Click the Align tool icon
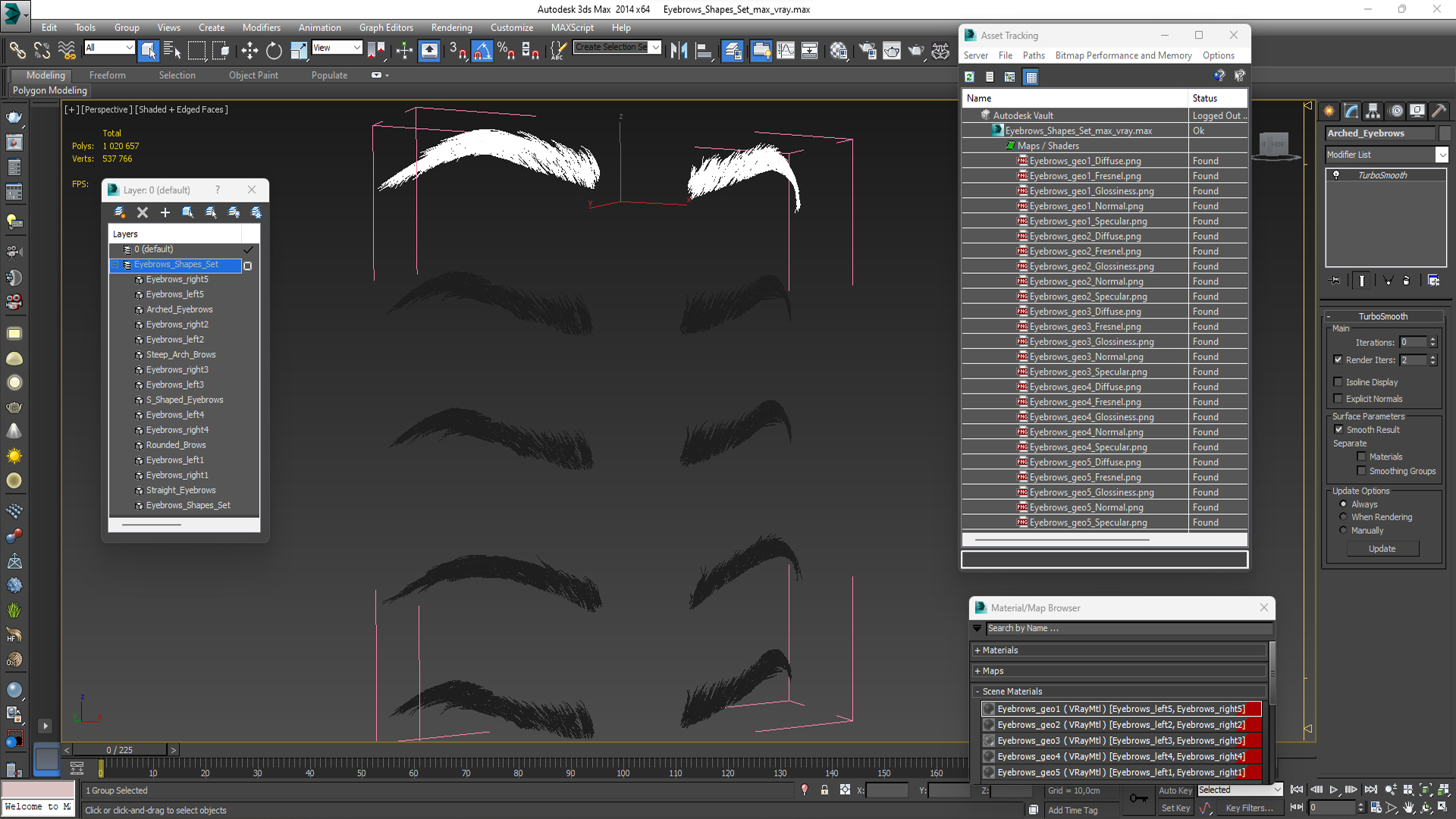Viewport: 1456px width, 819px height. (703, 50)
